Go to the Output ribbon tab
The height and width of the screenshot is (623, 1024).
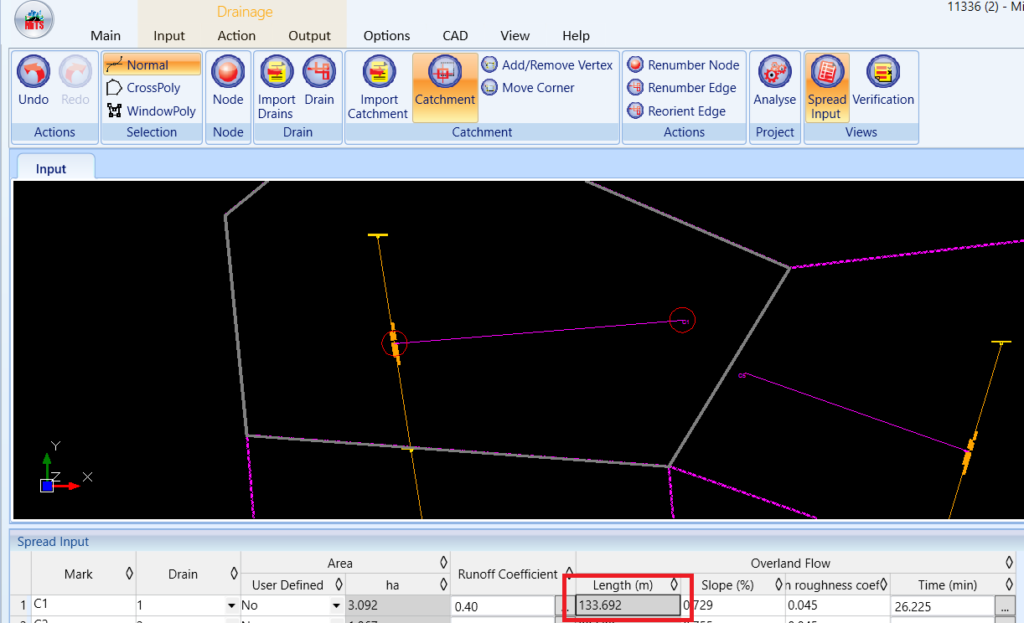tap(310, 35)
